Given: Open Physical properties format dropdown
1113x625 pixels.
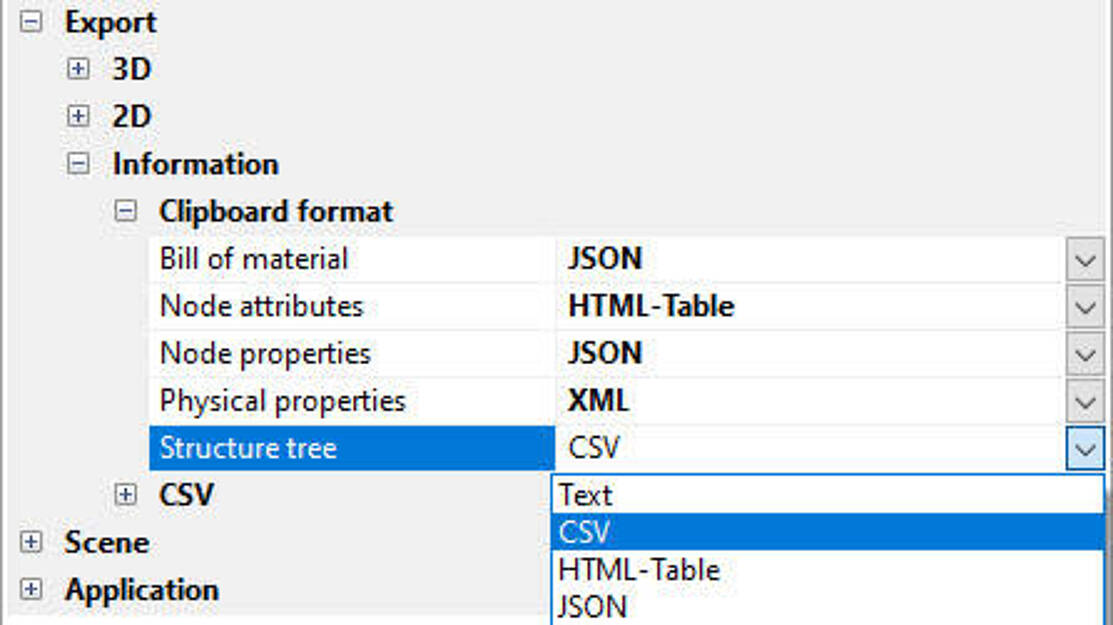Looking at the screenshot, I should [x=1085, y=401].
